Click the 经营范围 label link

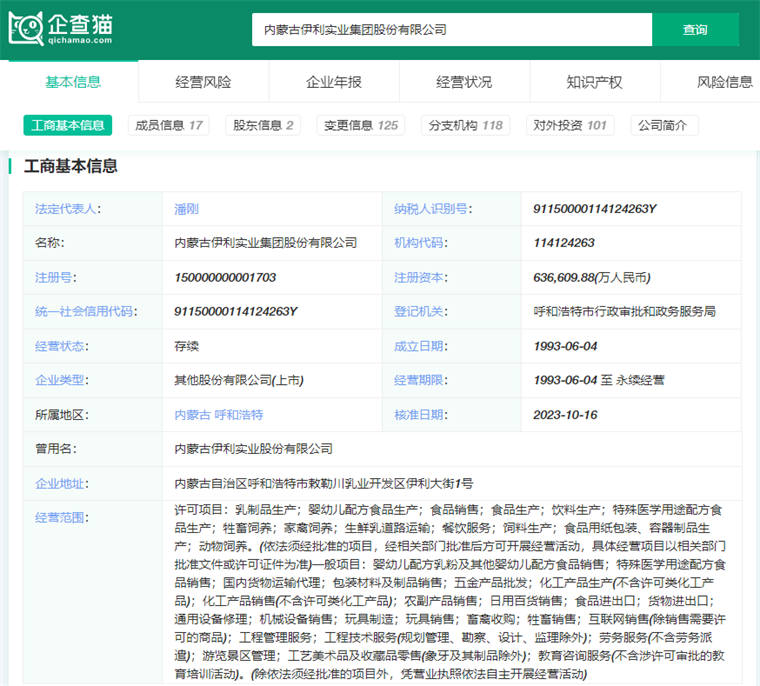[60, 518]
